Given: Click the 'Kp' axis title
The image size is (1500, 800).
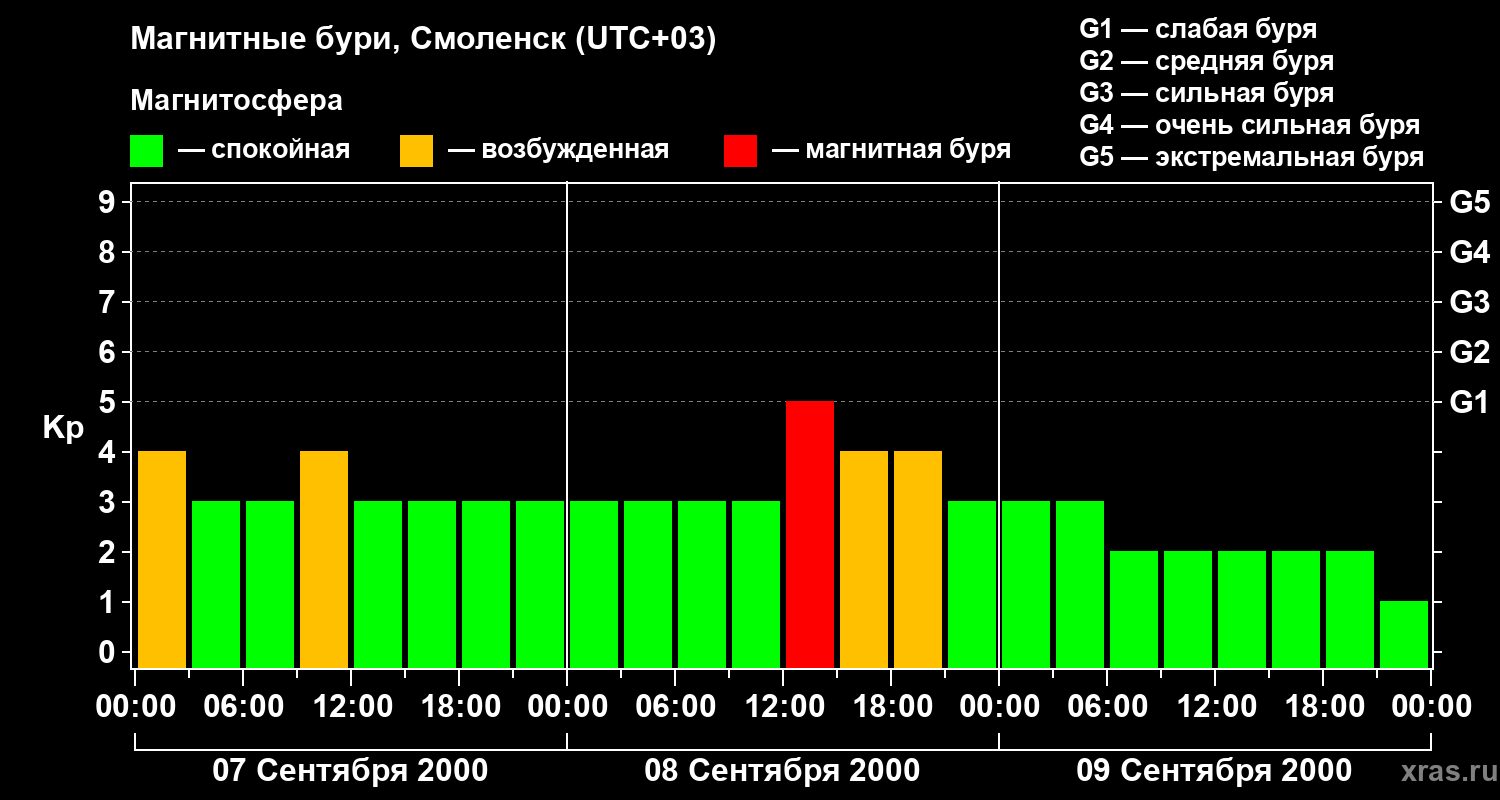Looking at the screenshot, I should tap(63, 428).
